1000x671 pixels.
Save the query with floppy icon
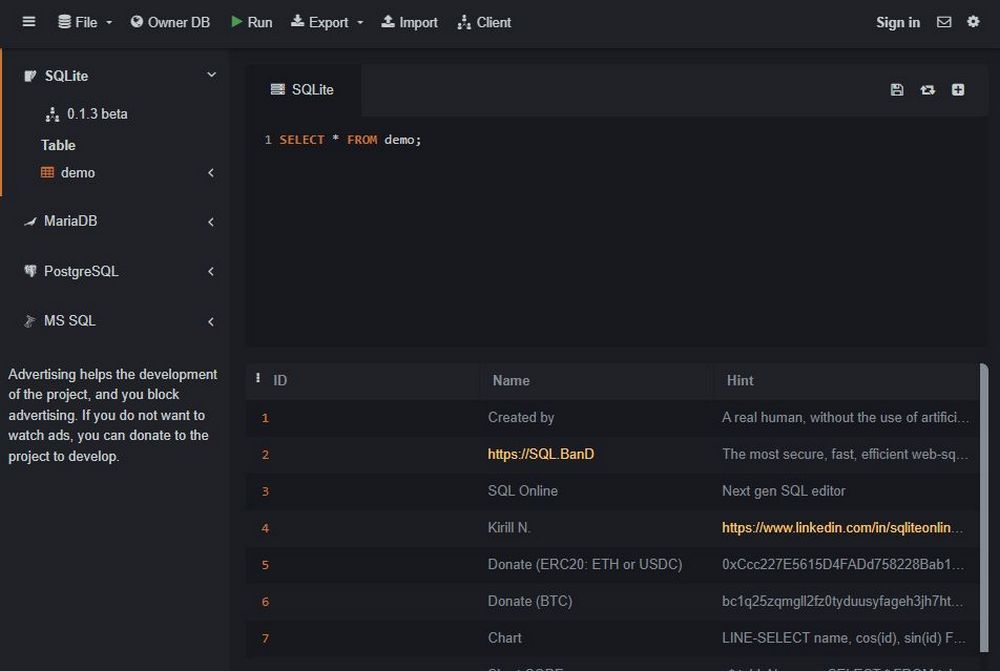click(x=897, y=89)
